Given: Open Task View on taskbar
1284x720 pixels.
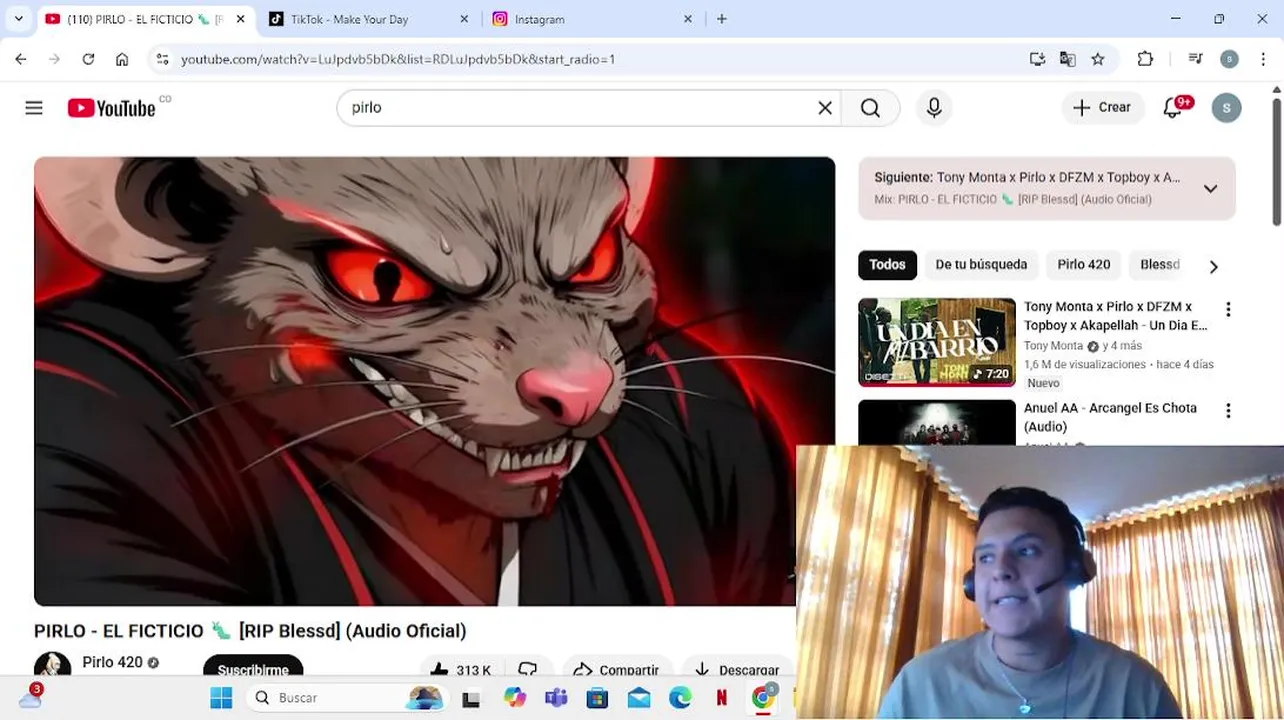Looking at the screenshot, I should click(471, 698).
